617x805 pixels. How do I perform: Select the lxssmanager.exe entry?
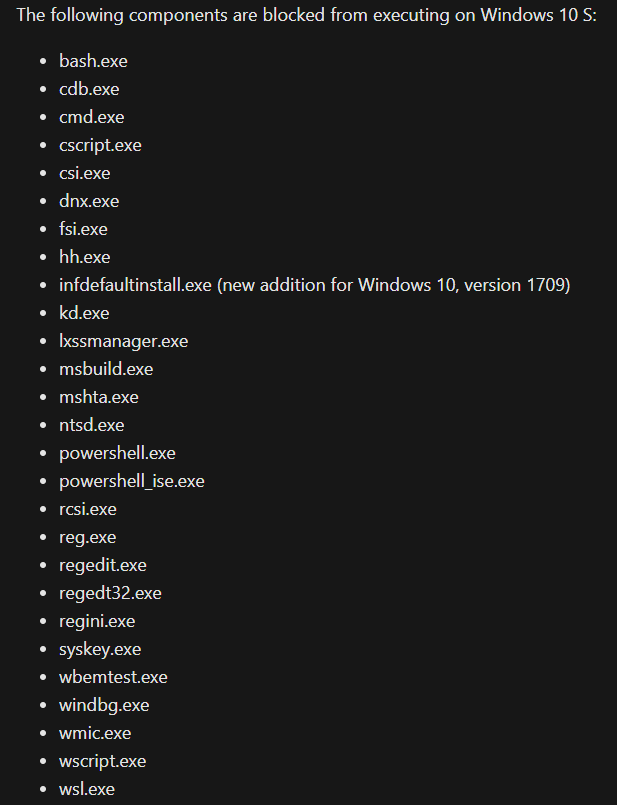pos(123,341)
